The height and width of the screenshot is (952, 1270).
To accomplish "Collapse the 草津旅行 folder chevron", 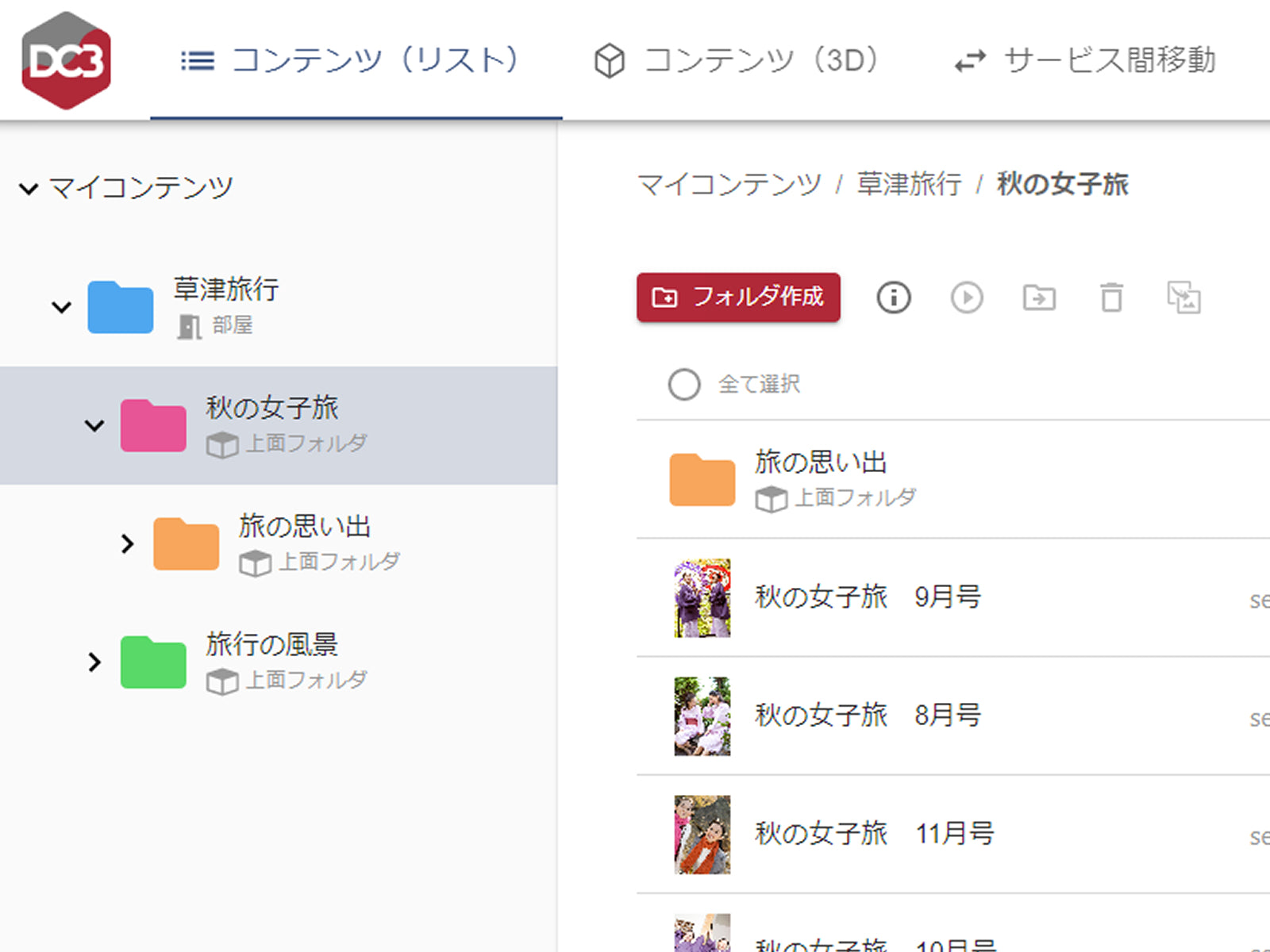I will tap(61, 307).
